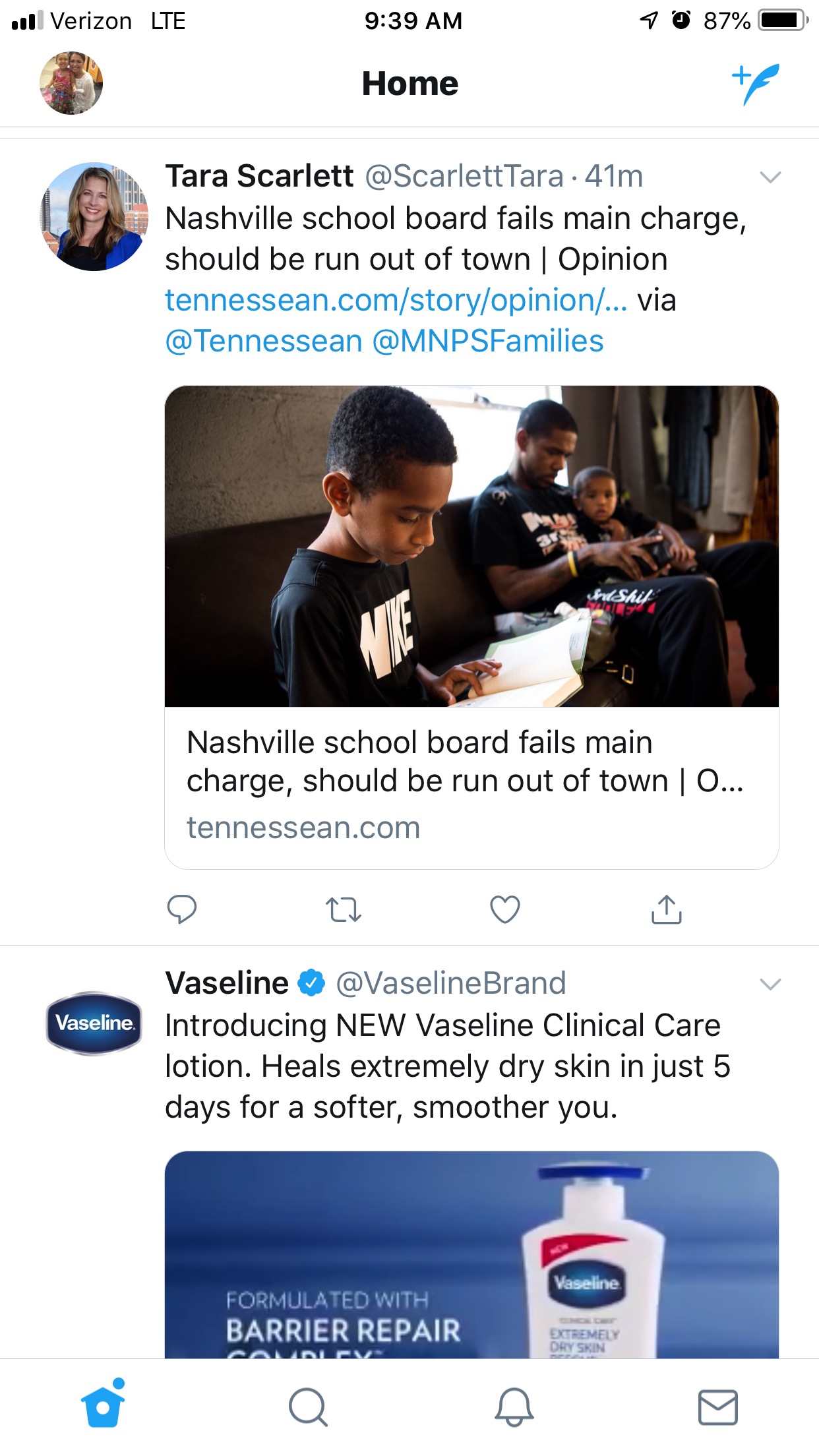The image size is (819, 1456).
Task: Expand options chevron on Vaseline tweet
Action: click(x=770, y=984)
